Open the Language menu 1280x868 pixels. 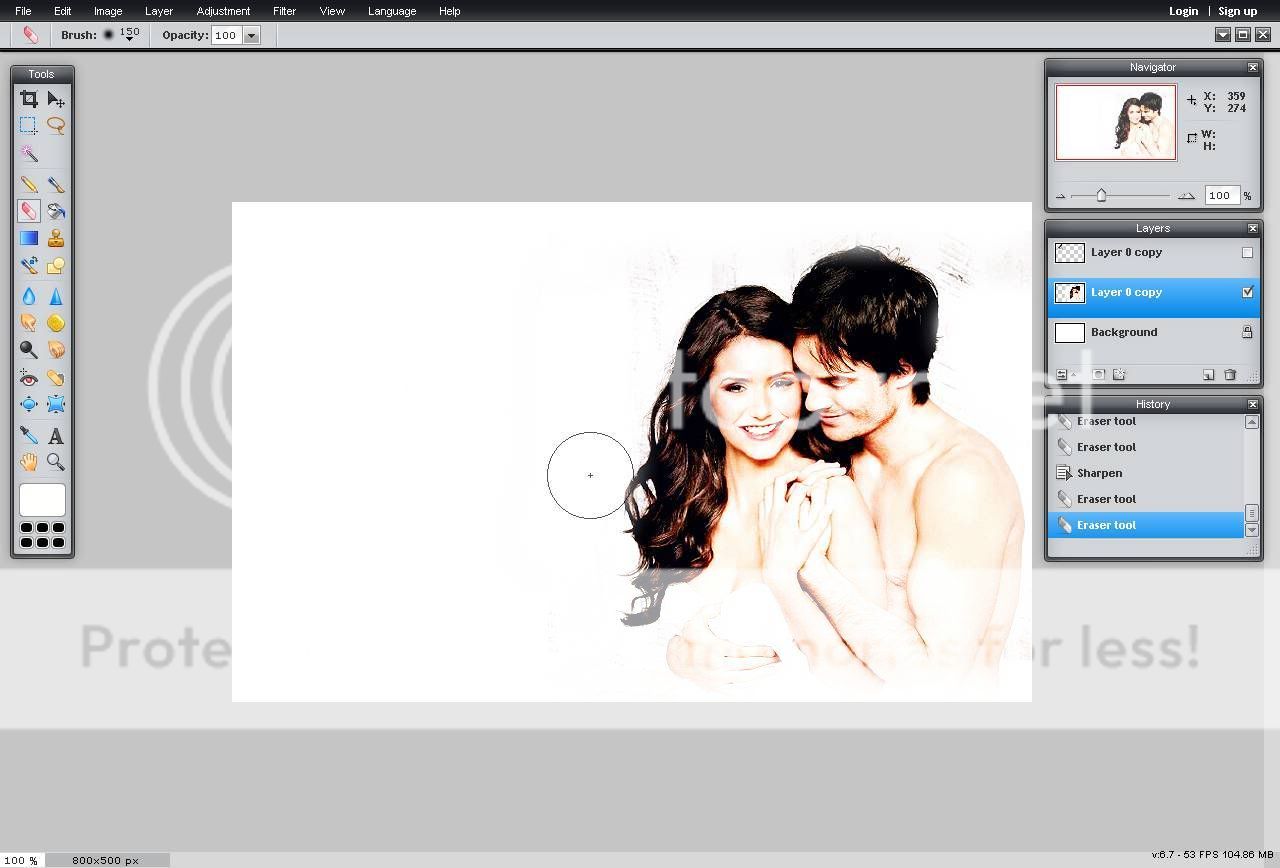click(x=392, y=11)
